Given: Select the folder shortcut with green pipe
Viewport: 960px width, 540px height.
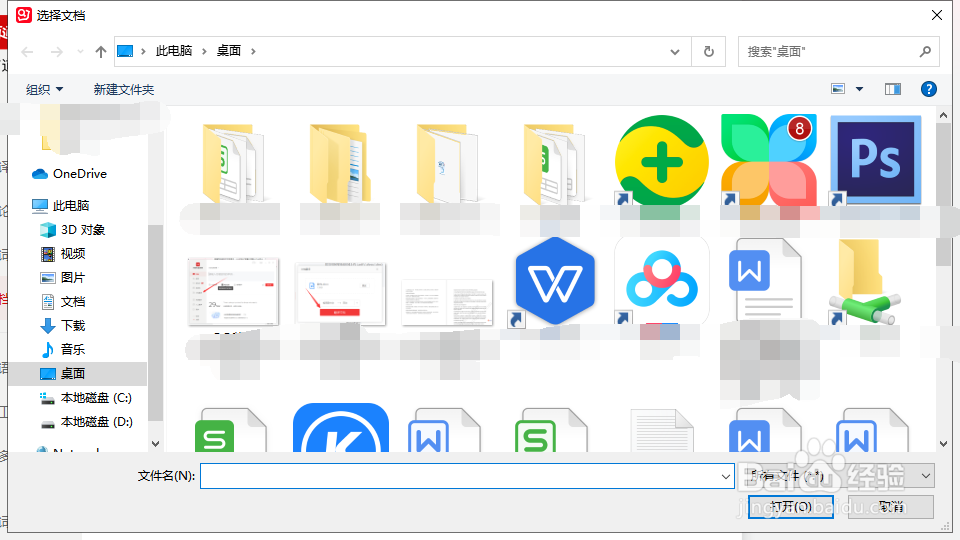Looking at the screenshot, I should click(864, 282).
